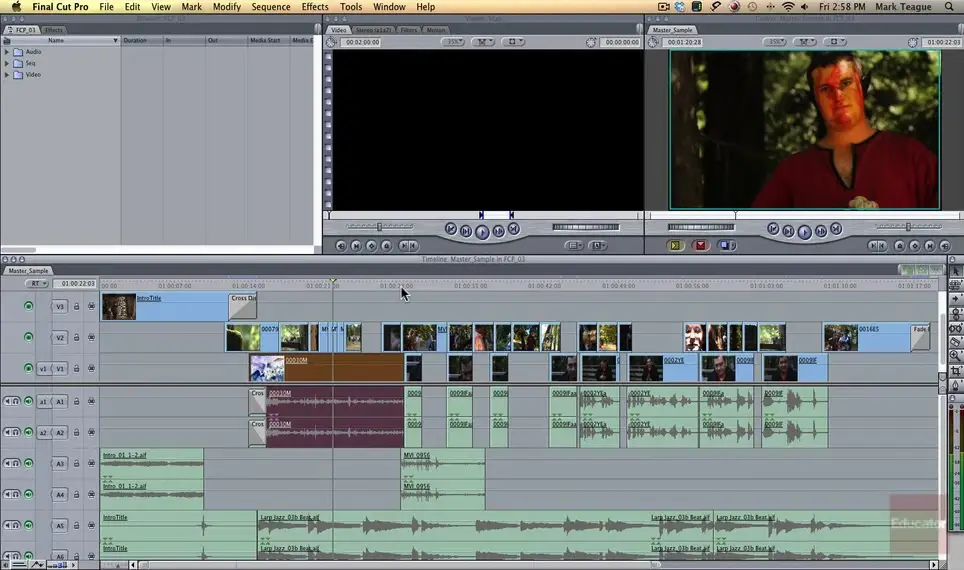The height and width of the screenshot is (570, 964).
Task: Select the Roll edit tool
Action: [x=956, y=314]
